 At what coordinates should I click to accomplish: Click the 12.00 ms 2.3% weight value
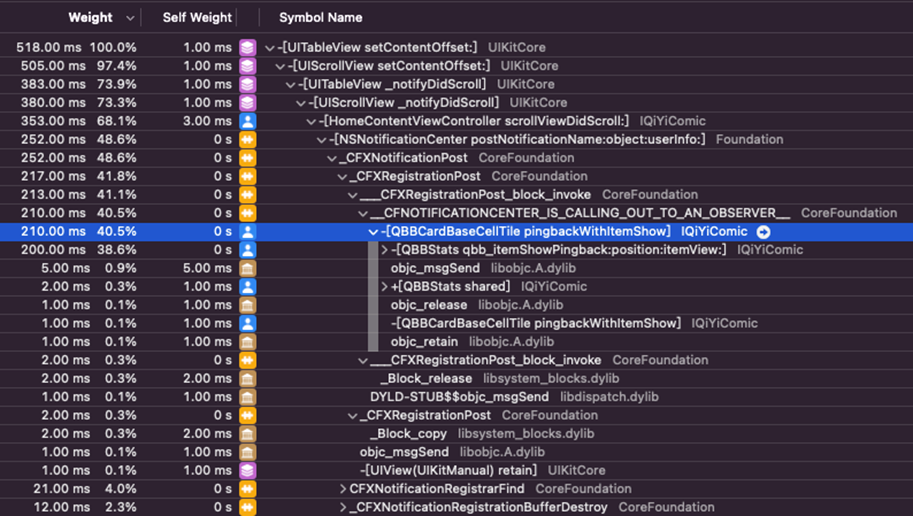(x=61, y=507)
